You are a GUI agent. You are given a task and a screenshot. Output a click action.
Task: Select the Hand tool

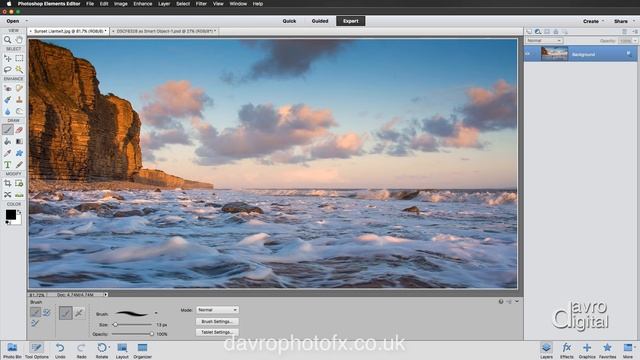point(19,40)
